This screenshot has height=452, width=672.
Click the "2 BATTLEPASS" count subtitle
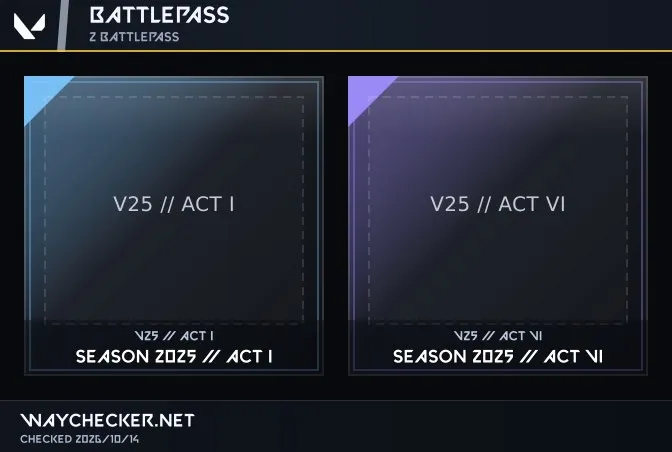point(135,37)
